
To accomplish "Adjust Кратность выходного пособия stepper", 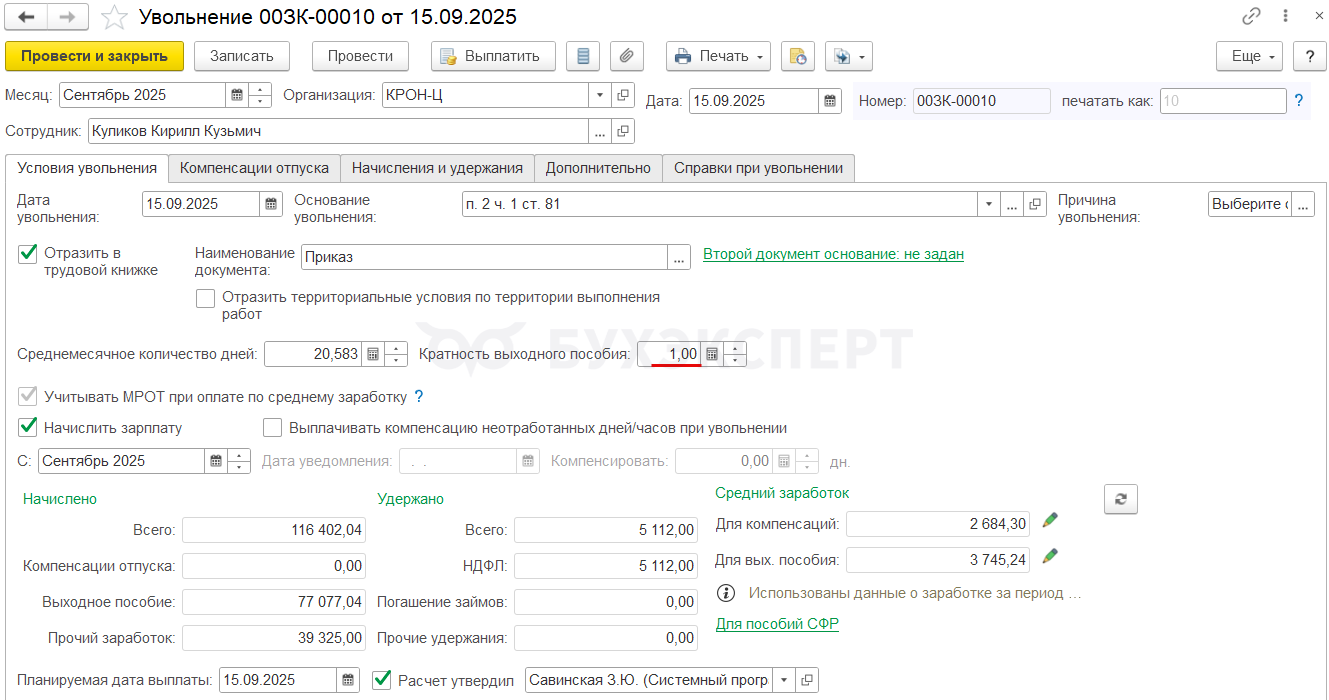I will (x=735, y=354).
